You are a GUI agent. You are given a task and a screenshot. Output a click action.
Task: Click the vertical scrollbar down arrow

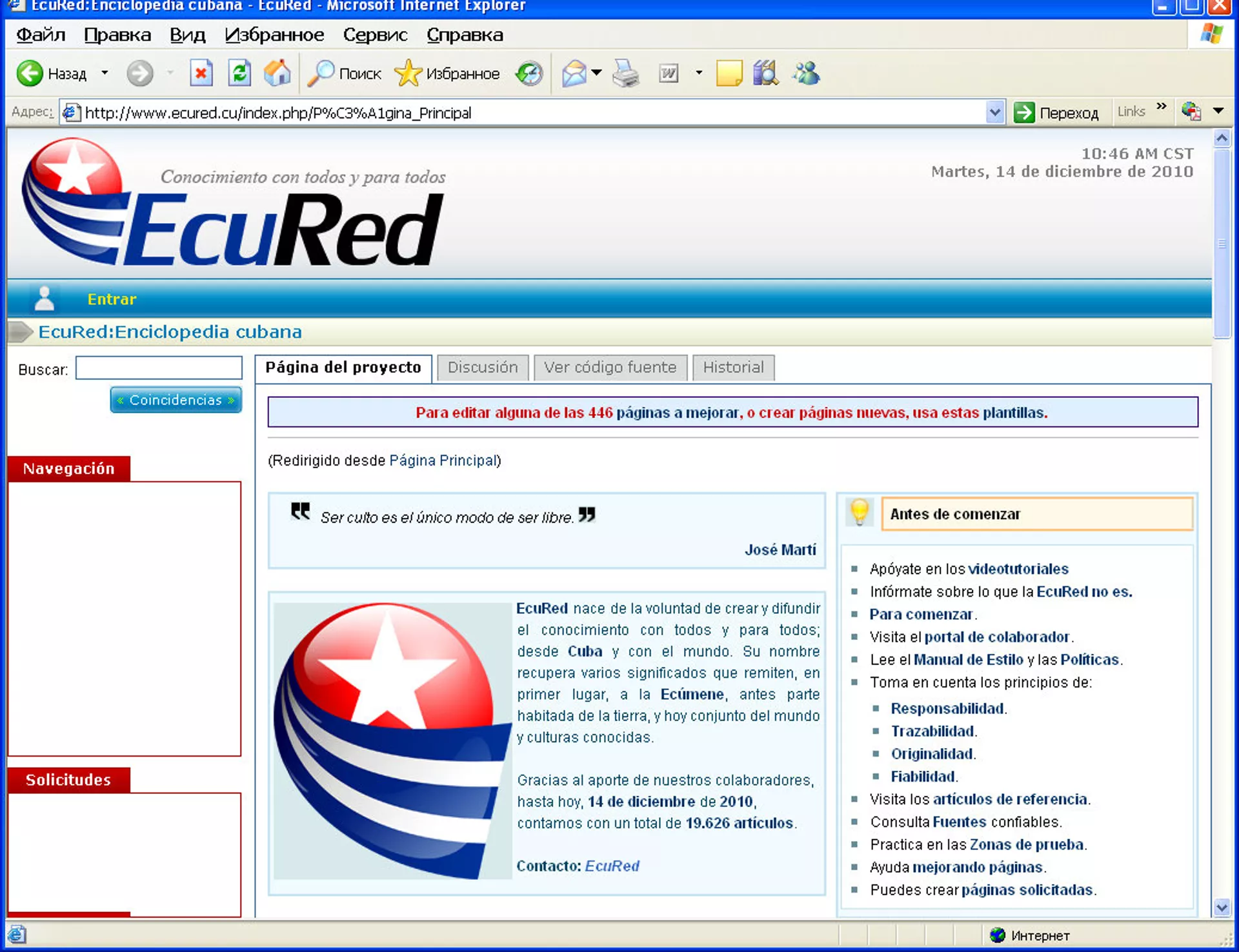click(x=1222, y=907)
